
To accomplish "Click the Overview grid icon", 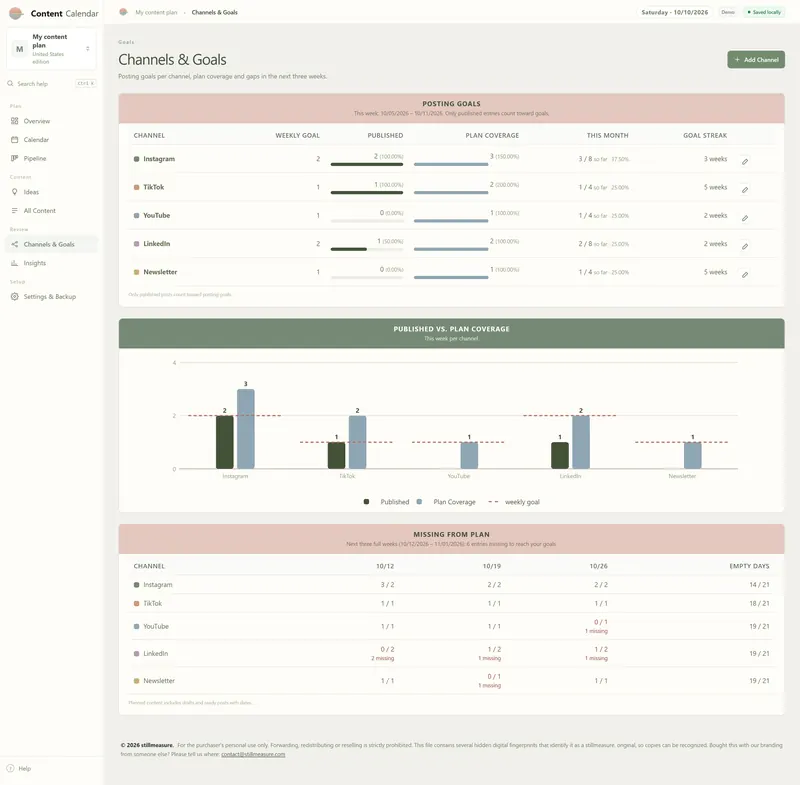I will pyautogui.click(x=14, y=121).
